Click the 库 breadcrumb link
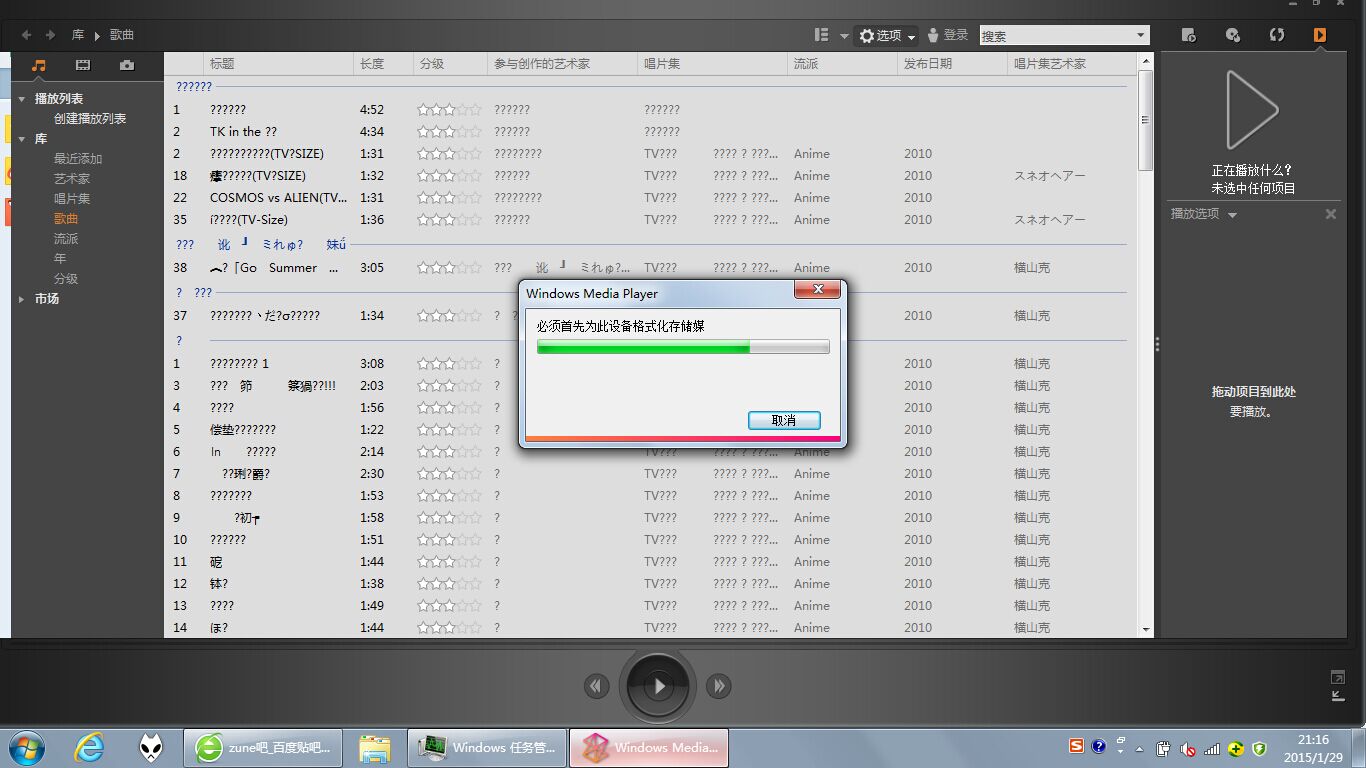The image size is (1366, 768). click(x=78, y=35)
